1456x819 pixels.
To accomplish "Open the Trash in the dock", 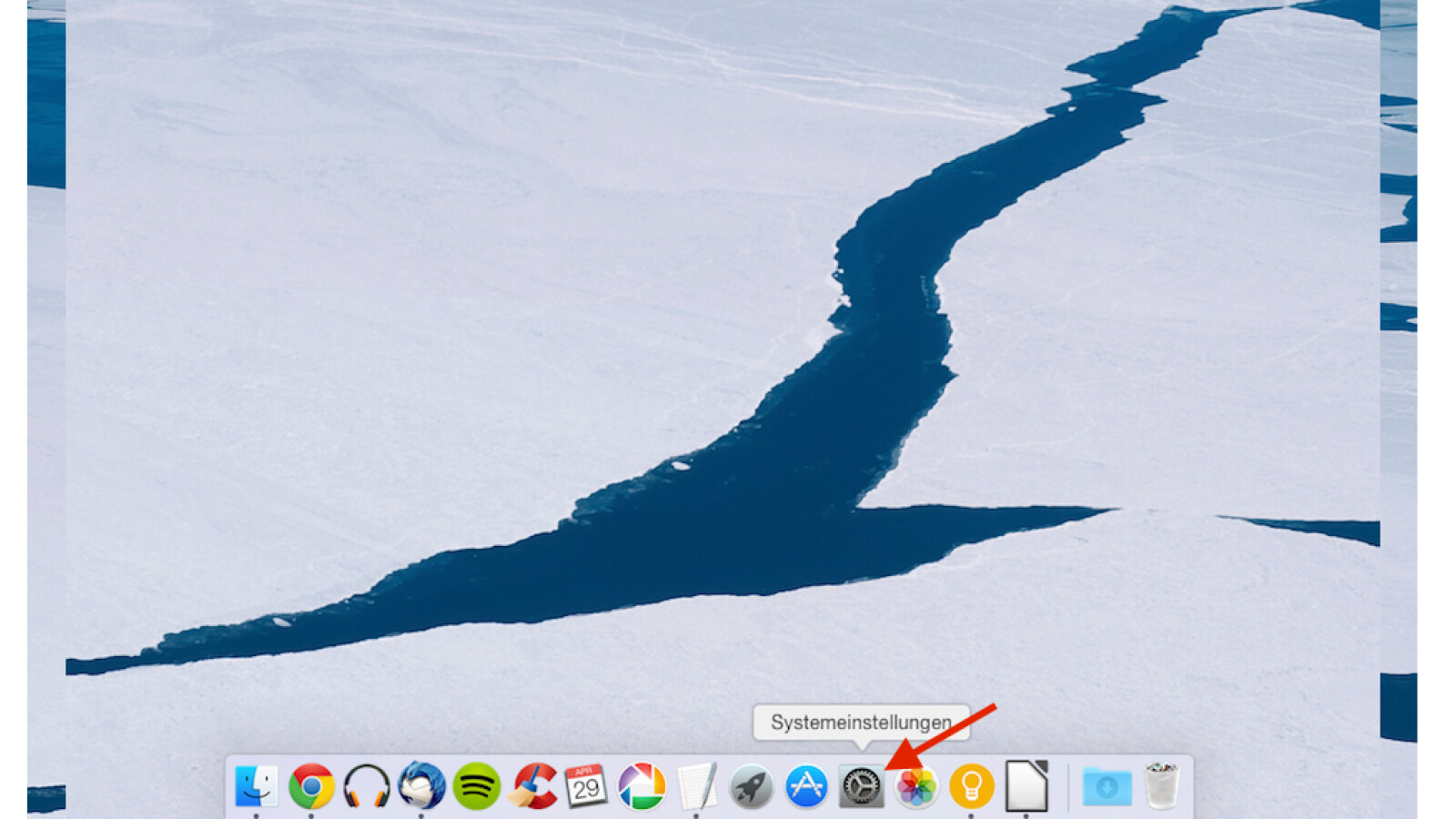I will pos(1162,785).
